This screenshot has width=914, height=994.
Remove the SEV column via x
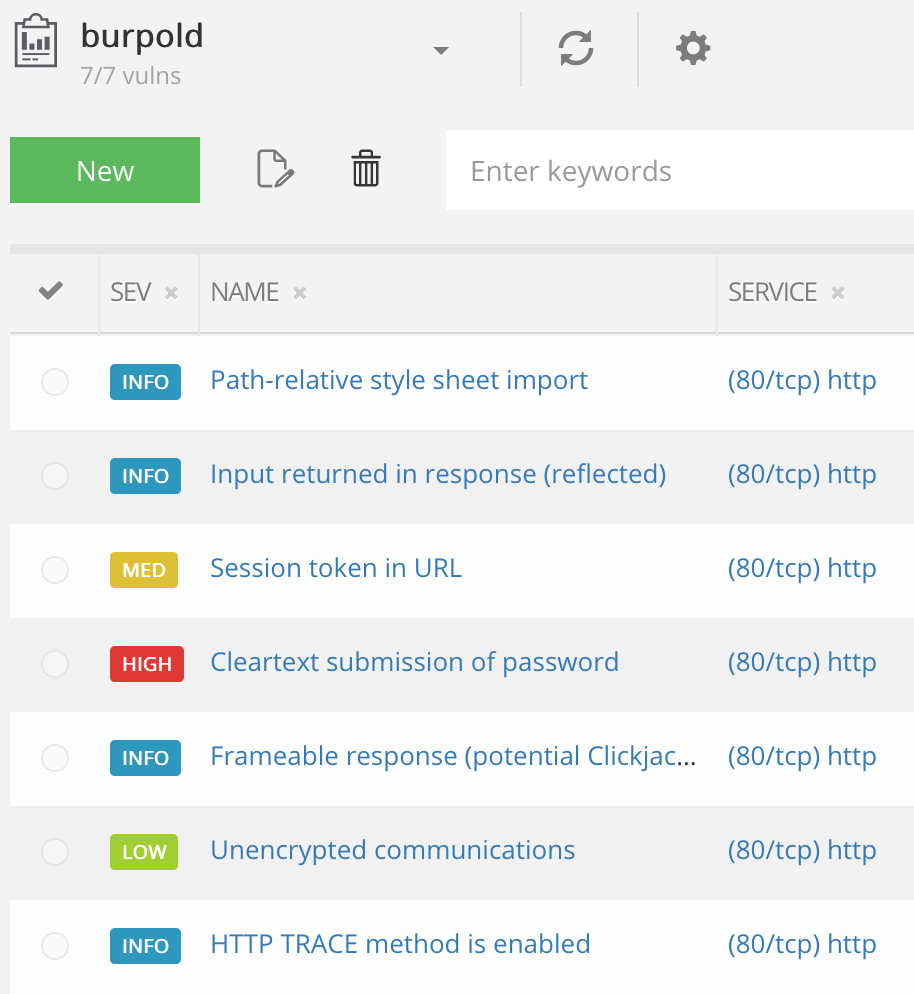(171, 293)
